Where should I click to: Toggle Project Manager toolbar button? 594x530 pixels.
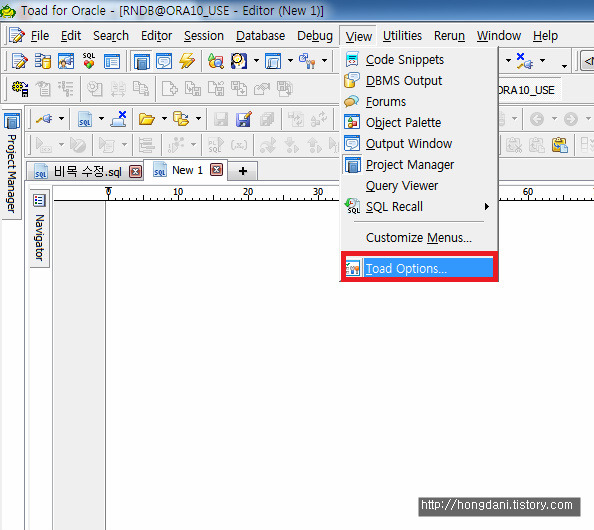tap(142, 61)
